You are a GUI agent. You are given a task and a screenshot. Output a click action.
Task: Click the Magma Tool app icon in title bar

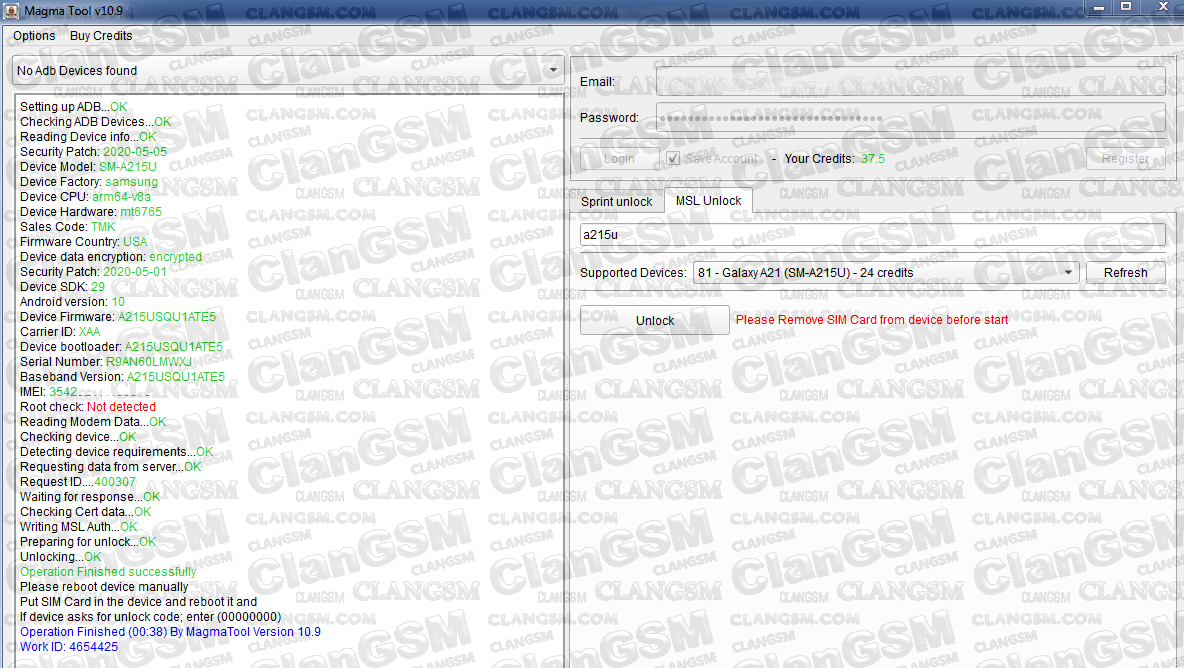pyautogui.click(x=11, y=11)
